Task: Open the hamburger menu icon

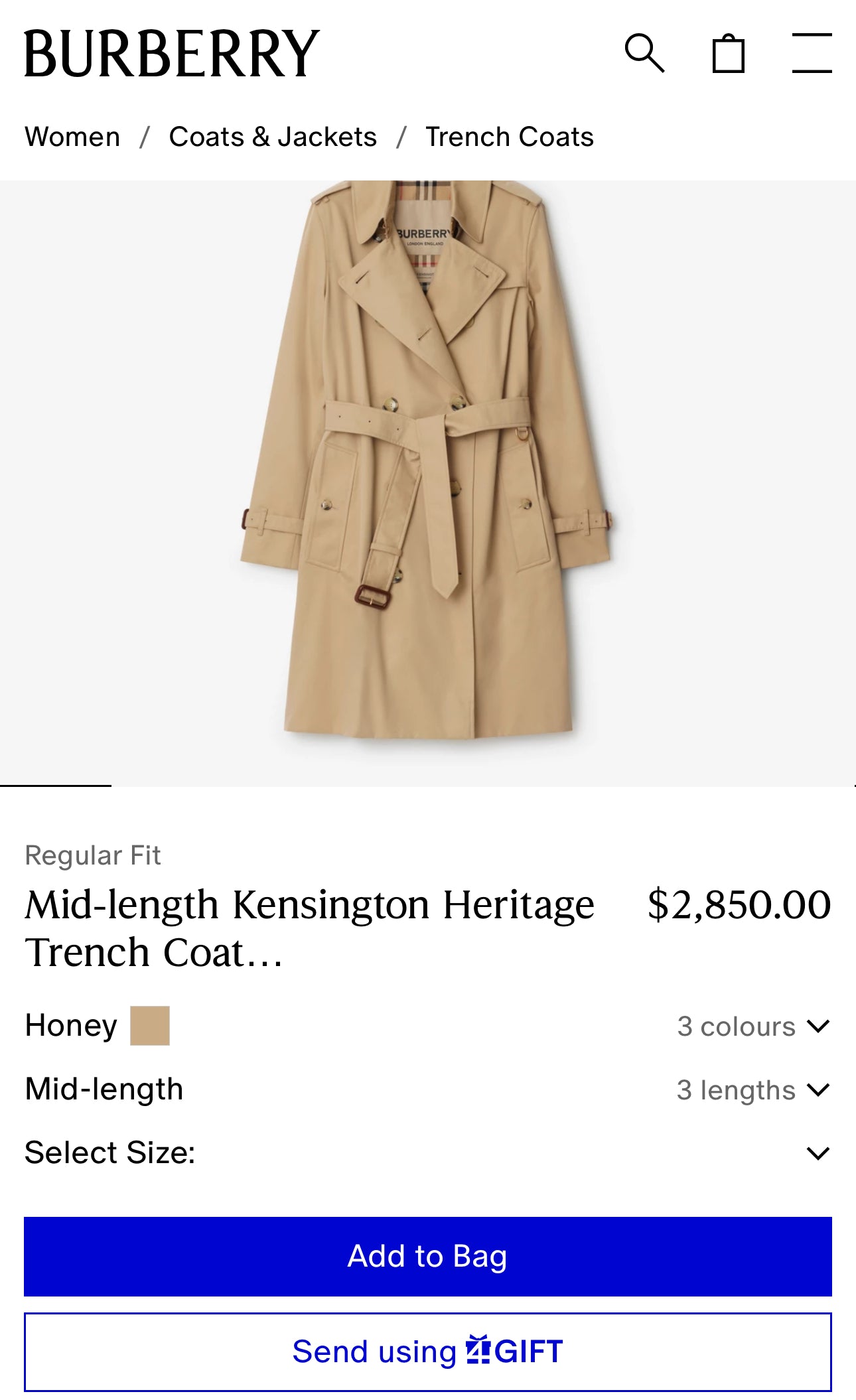Action: (812, 53)
